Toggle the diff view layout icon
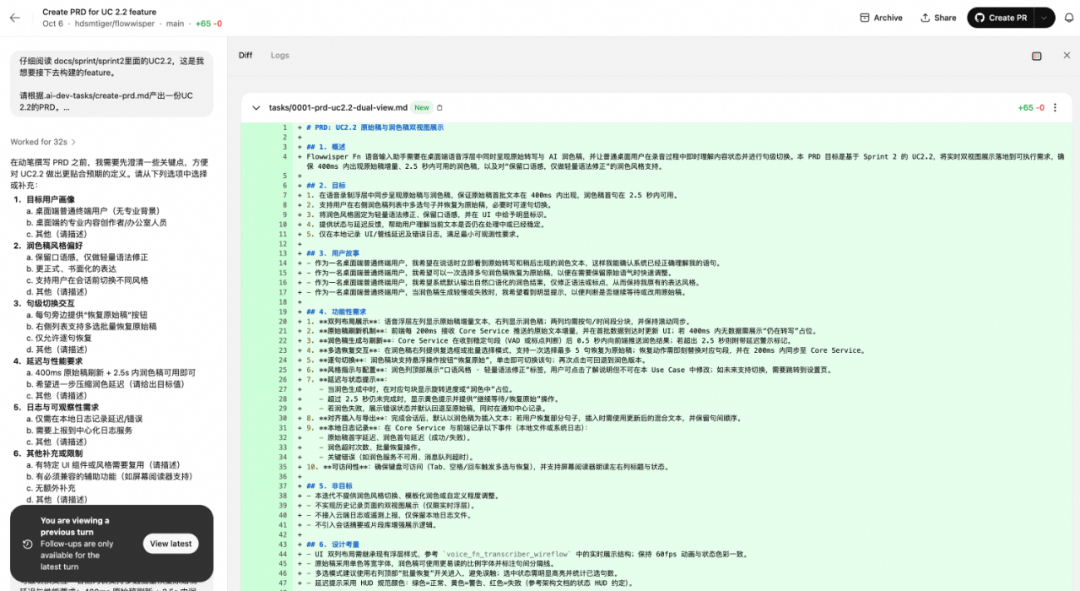Screen dimensions: 1080x591 pos(1036,56)
